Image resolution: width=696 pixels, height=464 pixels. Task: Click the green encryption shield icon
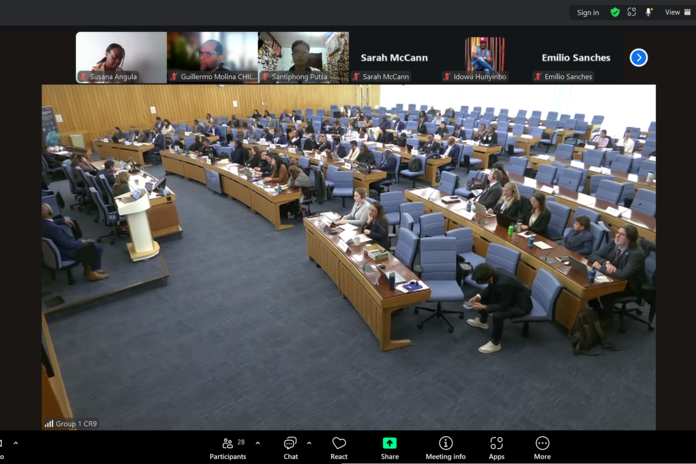(x=615, y=12)
